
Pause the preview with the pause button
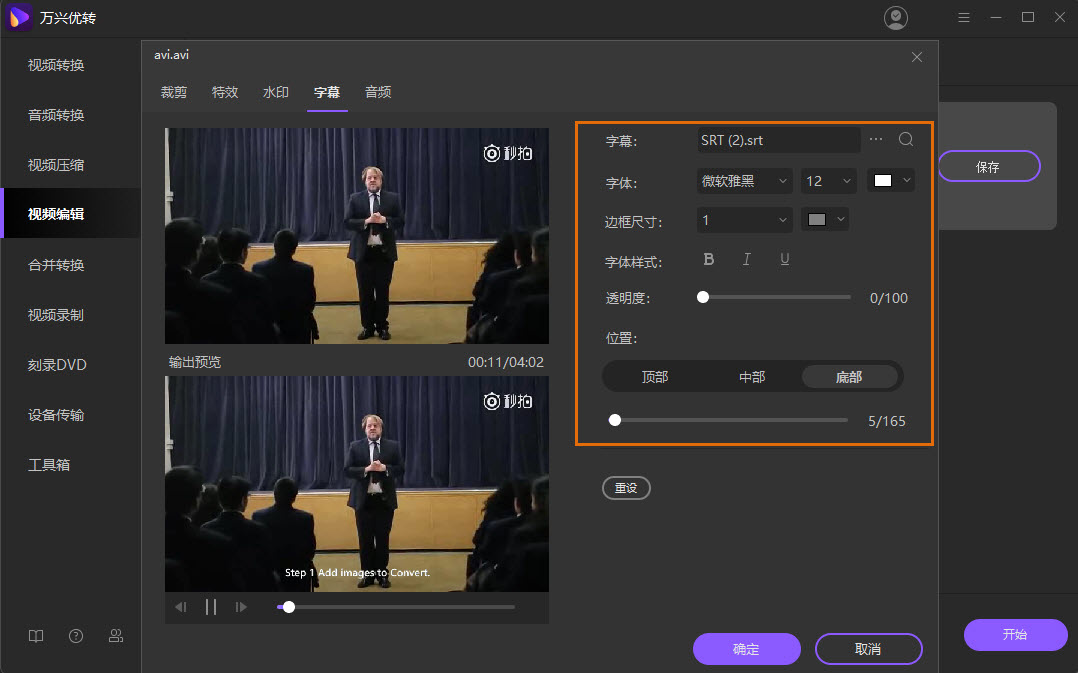(211, 607)
